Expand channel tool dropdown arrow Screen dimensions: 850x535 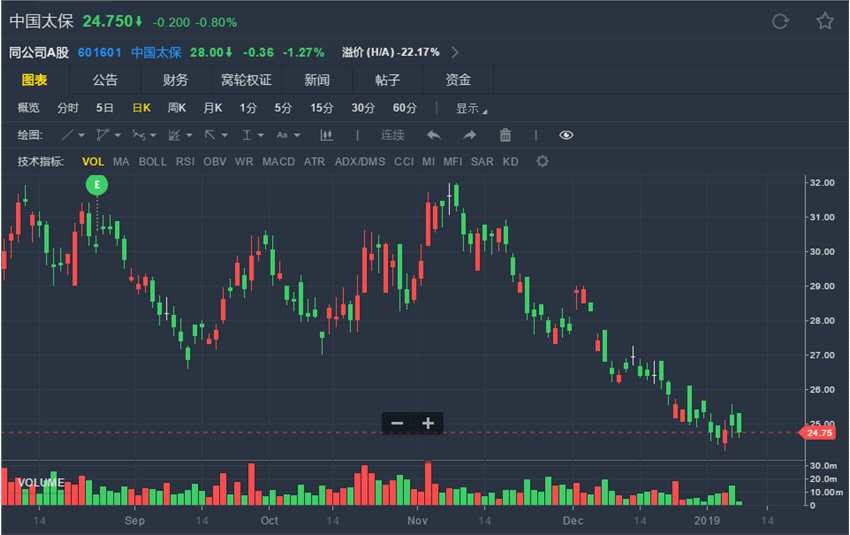point(117,135)
